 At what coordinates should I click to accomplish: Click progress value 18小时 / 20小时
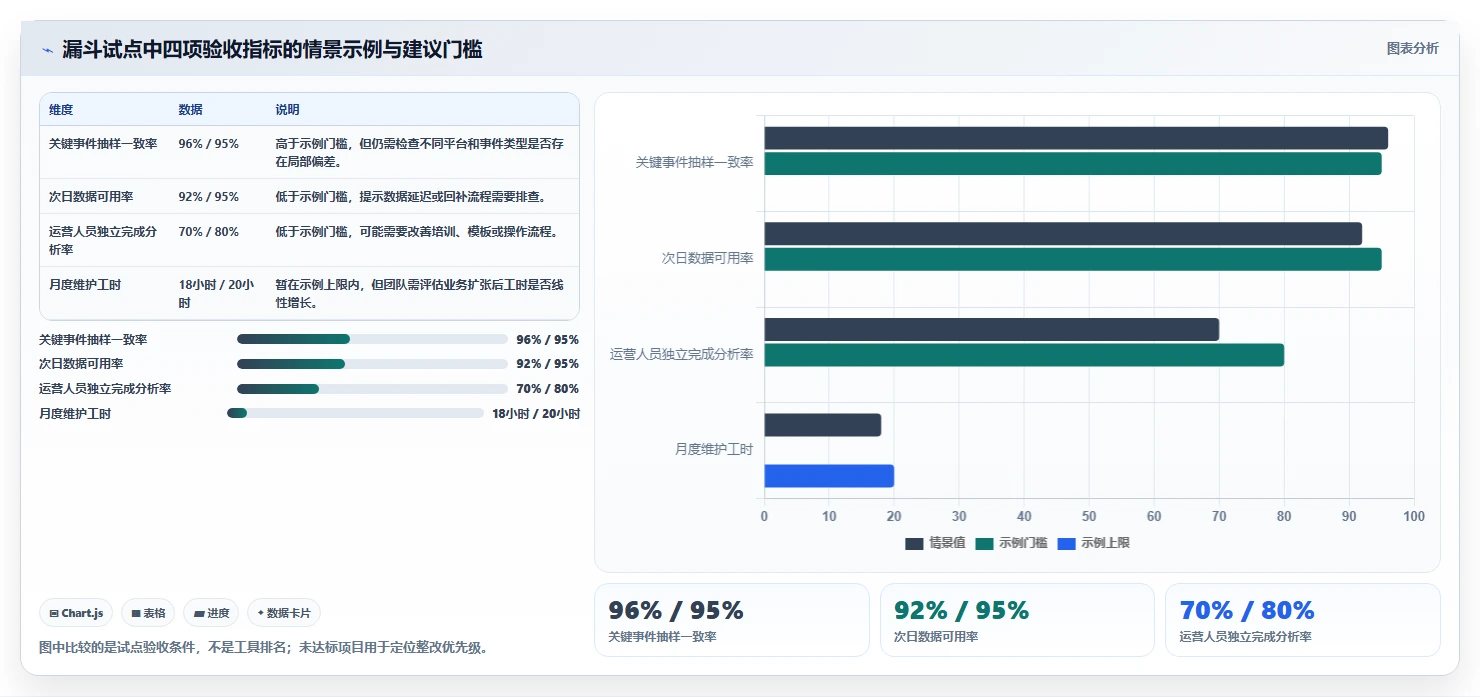pyautogui.click(x=536, y=414)
